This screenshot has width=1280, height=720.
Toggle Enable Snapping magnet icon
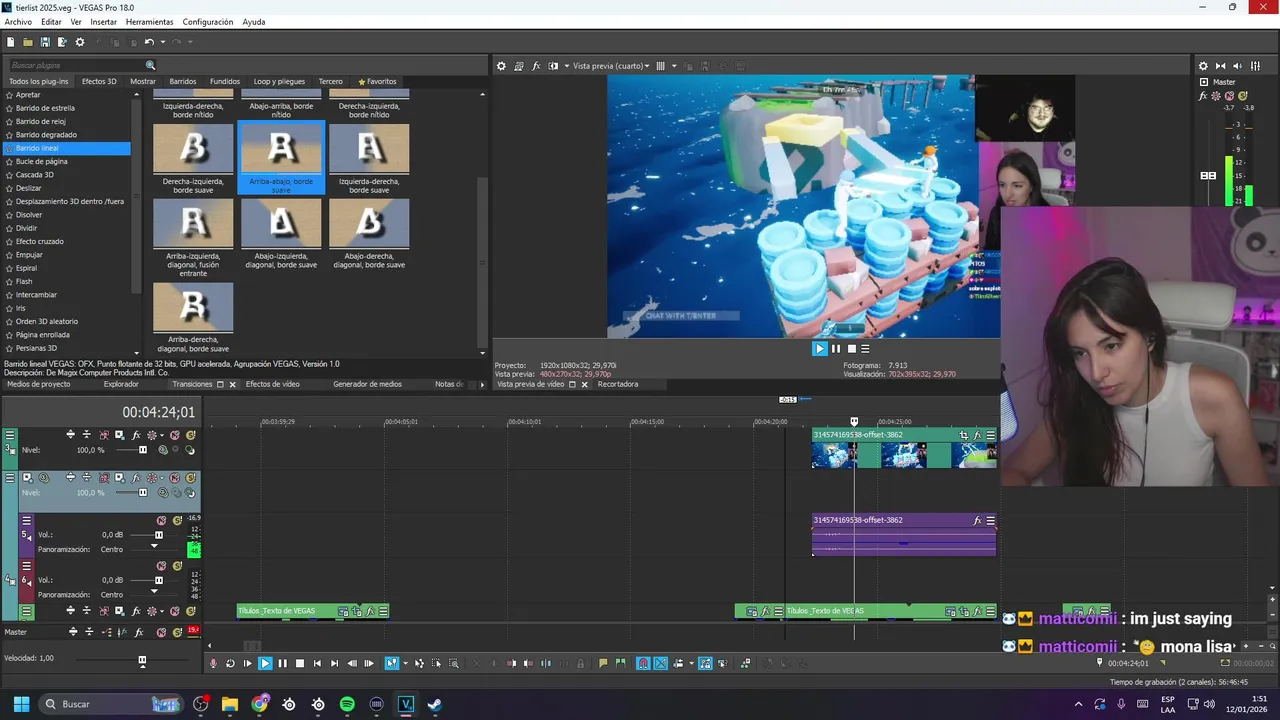pyautogui.click(x=643, y=663)
